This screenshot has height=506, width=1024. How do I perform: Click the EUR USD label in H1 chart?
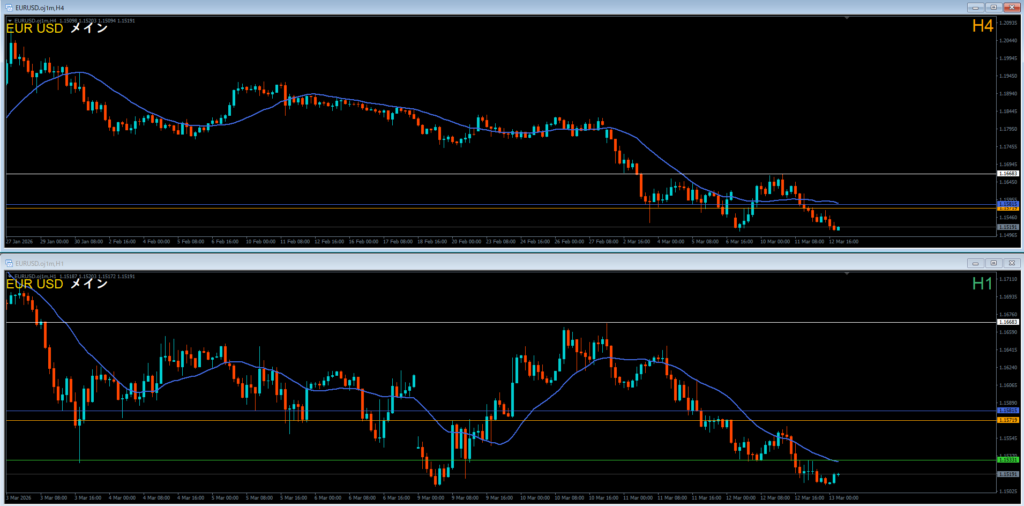point(35,284)
